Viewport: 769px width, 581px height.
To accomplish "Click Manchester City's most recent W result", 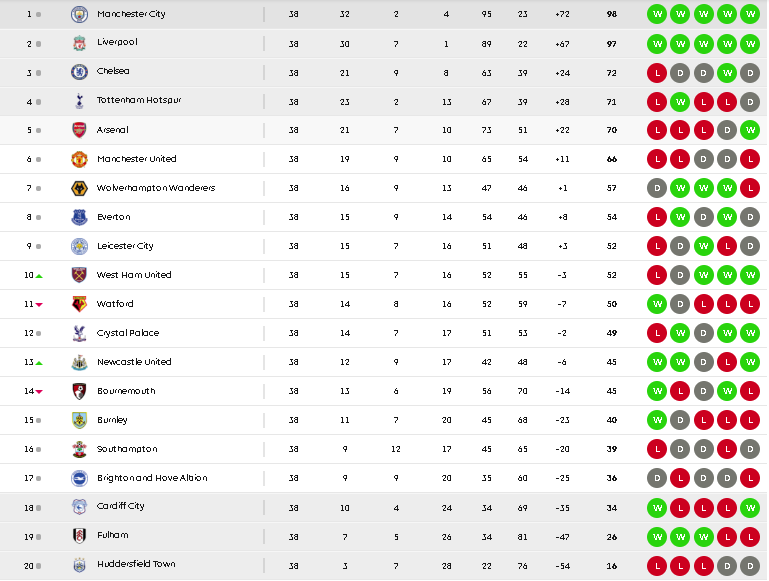I will (x=751, y=14).
